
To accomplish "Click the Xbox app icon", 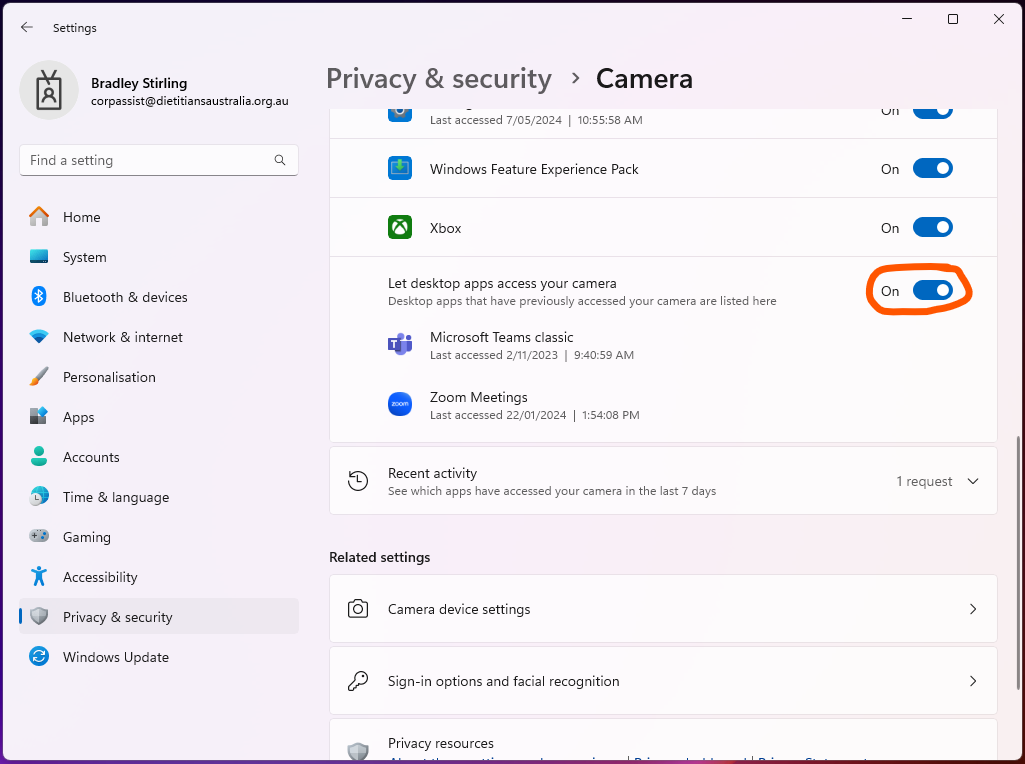I will (x=399, y=227).
